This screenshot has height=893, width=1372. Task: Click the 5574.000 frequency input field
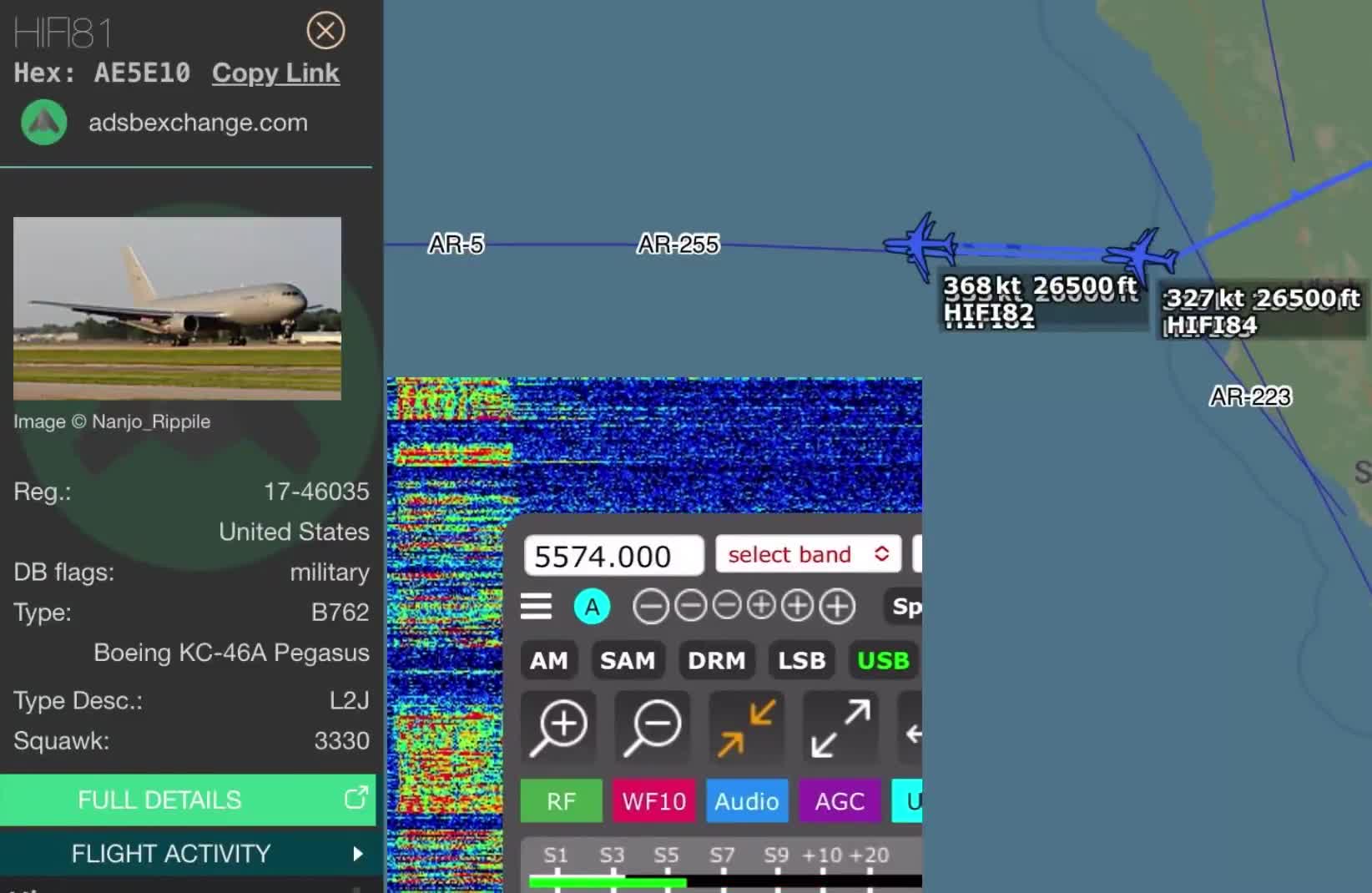pos(613,555)
